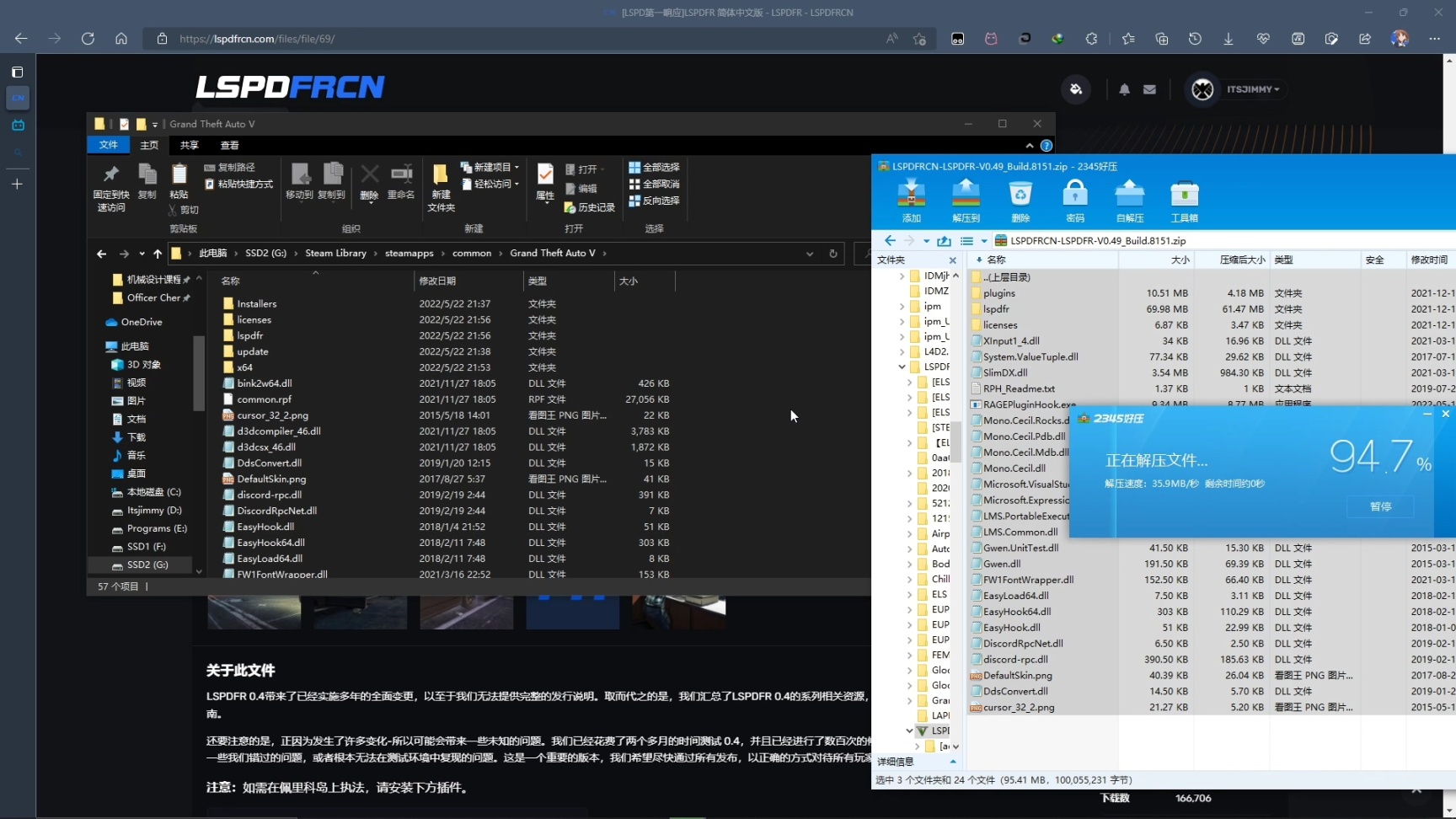This screenshot has height=819, width=1456.
Task: Click the extraction progress bar area showing 94.7%
Action: point(1380,457)
